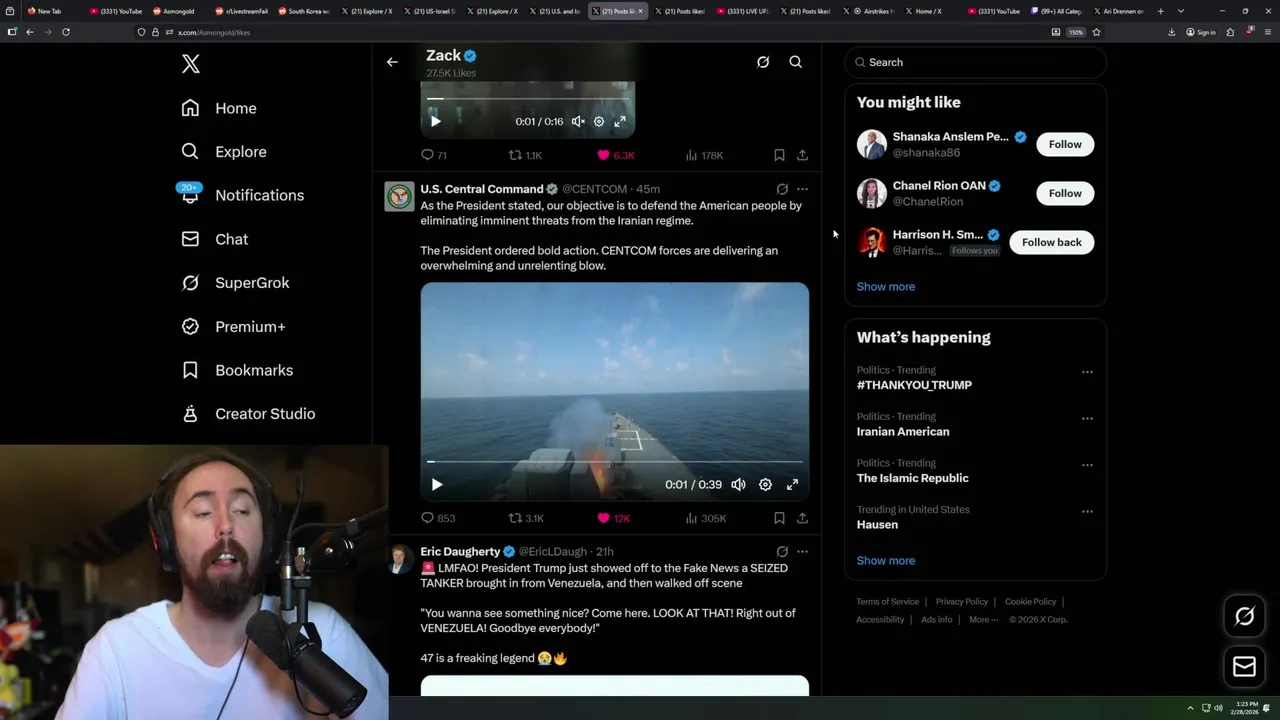Expand the More footer menu
1280x720 pixels.
pos(983,620)
